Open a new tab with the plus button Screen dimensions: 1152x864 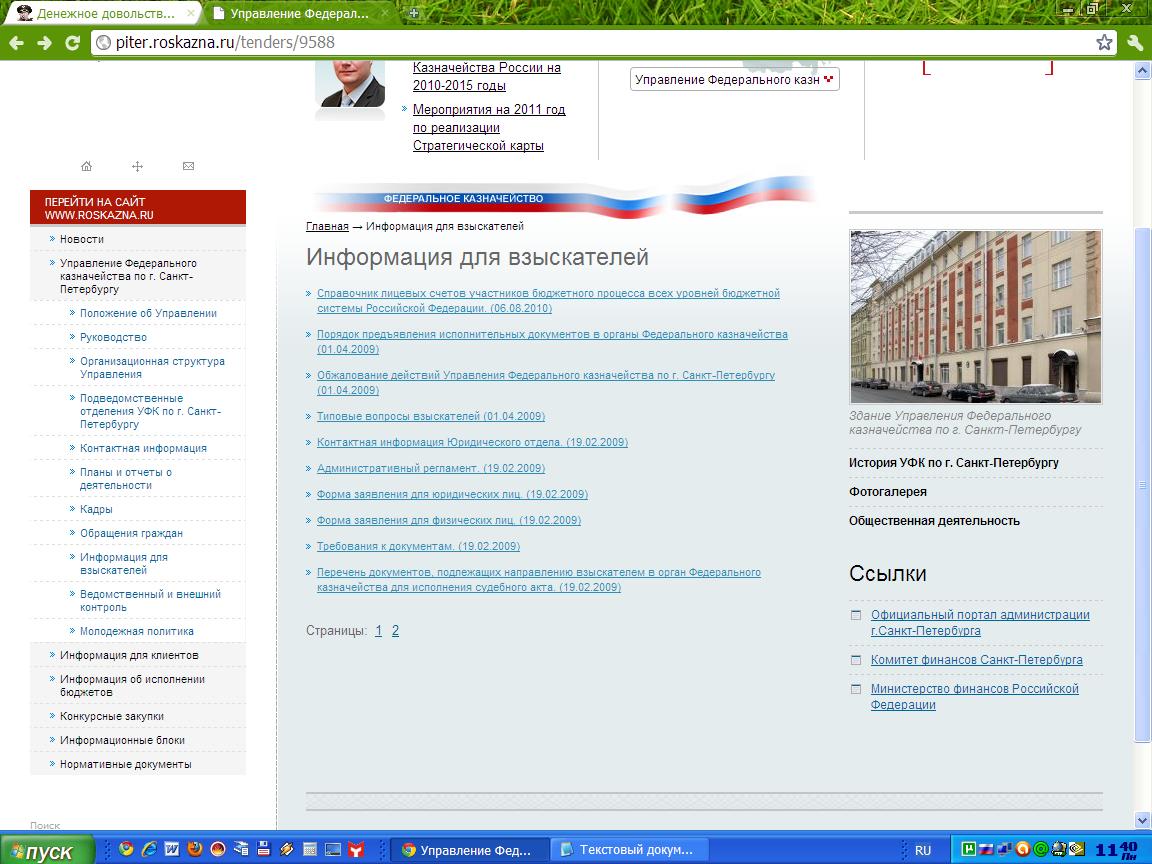click(x=414, y=13)
